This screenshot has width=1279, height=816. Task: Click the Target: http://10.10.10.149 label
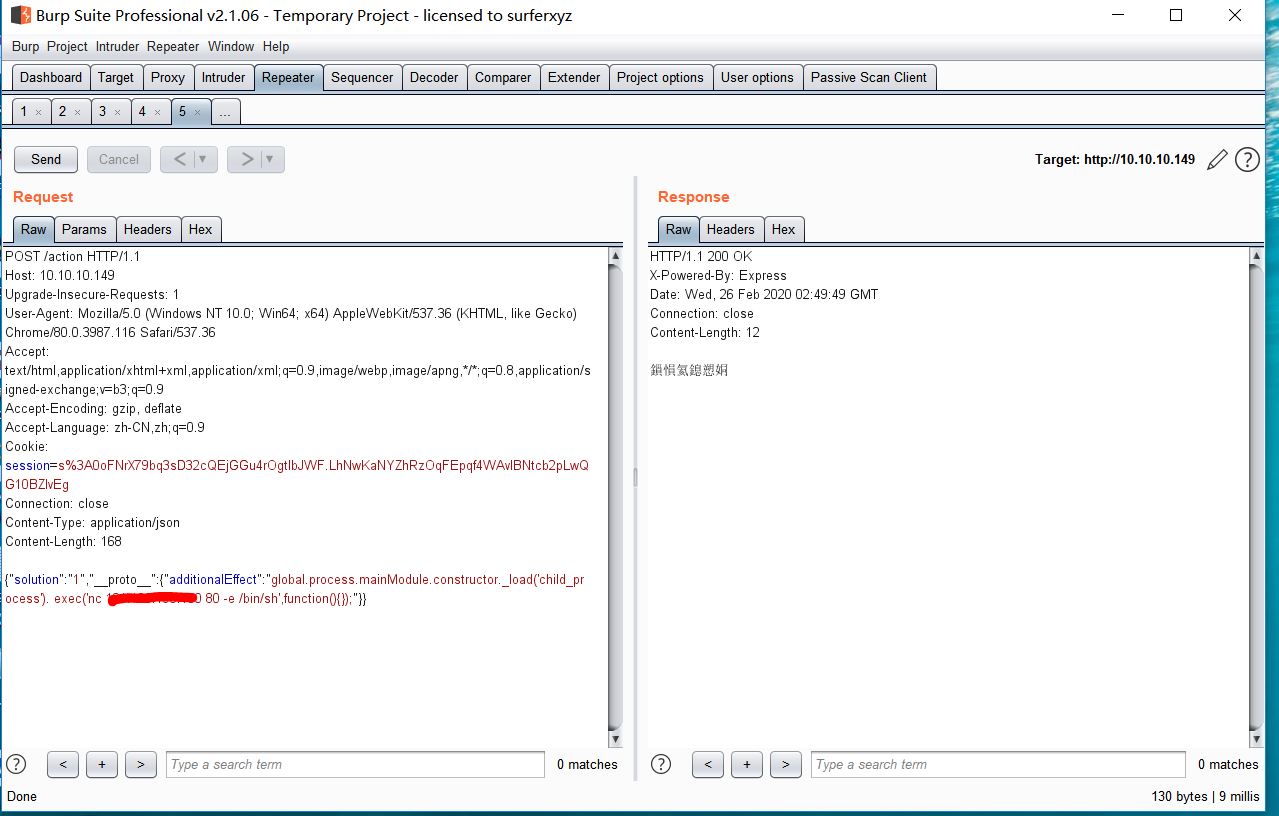click(1115, 159)
